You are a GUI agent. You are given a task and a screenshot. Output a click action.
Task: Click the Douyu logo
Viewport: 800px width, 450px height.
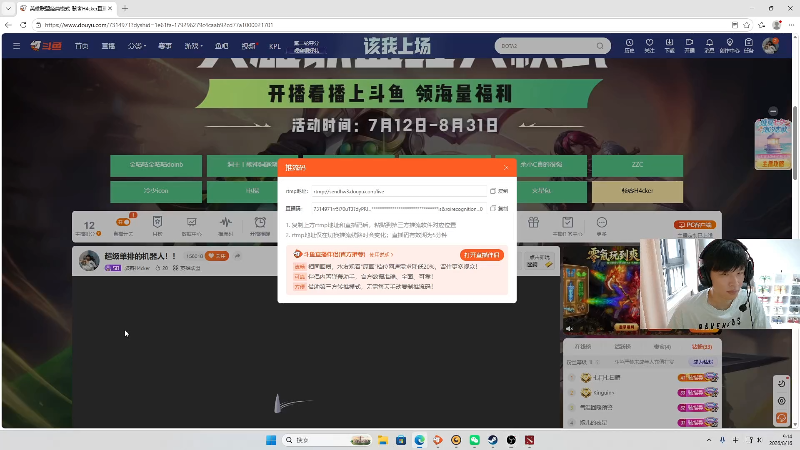(46, 46)
